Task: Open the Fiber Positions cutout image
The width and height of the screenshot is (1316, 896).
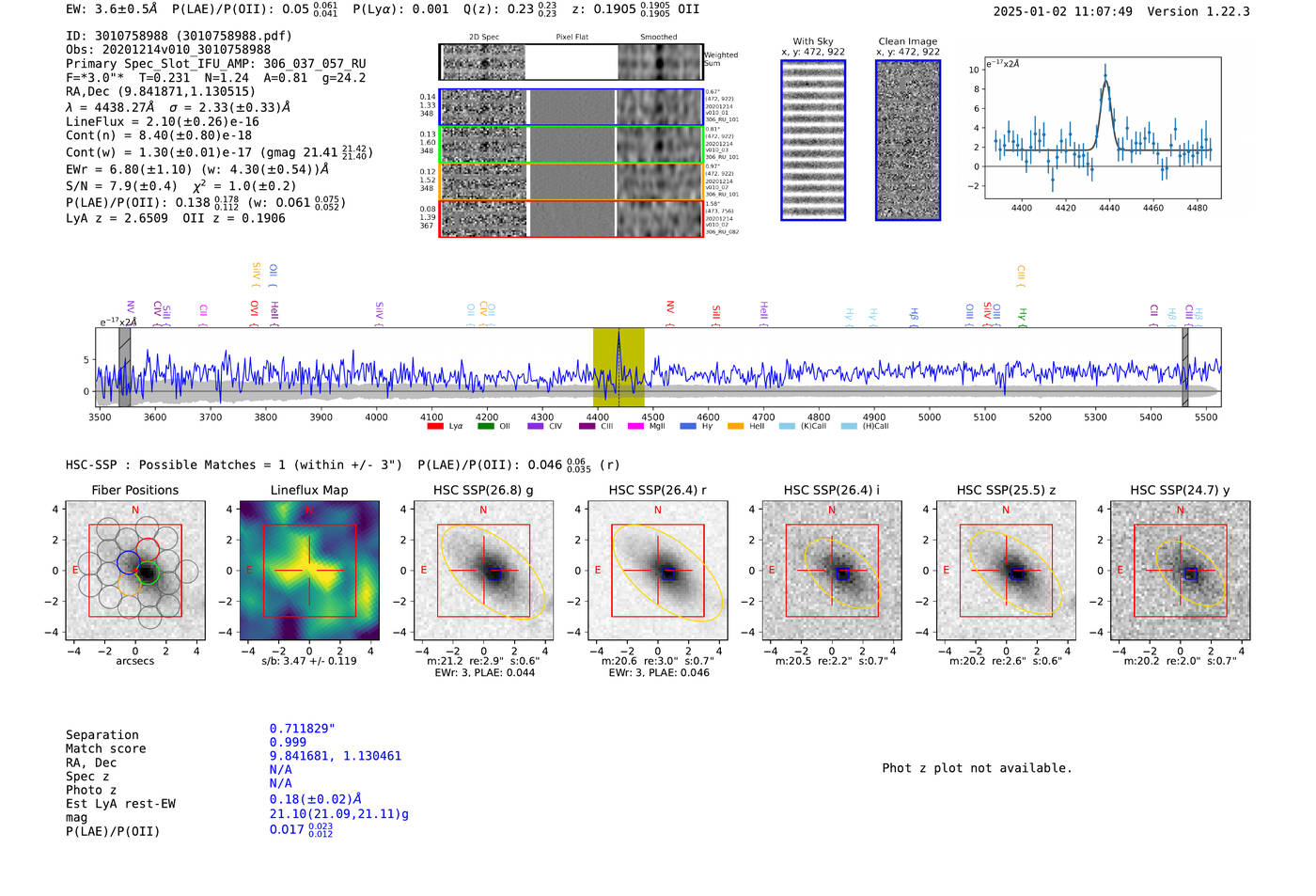Action: pos(135,570)
